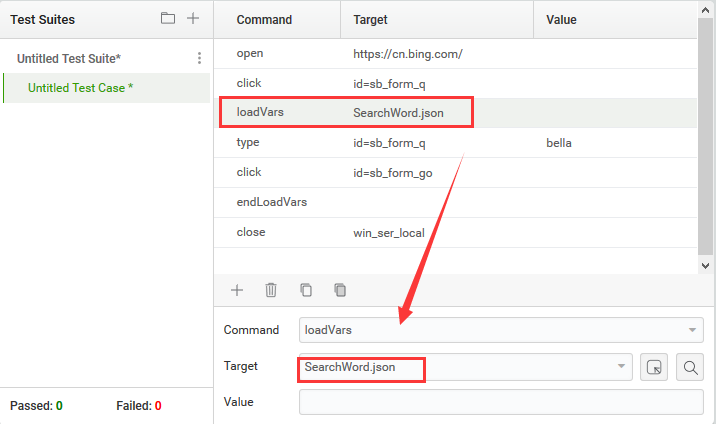Add a new test case with plus
716x424 pixels.
coord(193,18)
